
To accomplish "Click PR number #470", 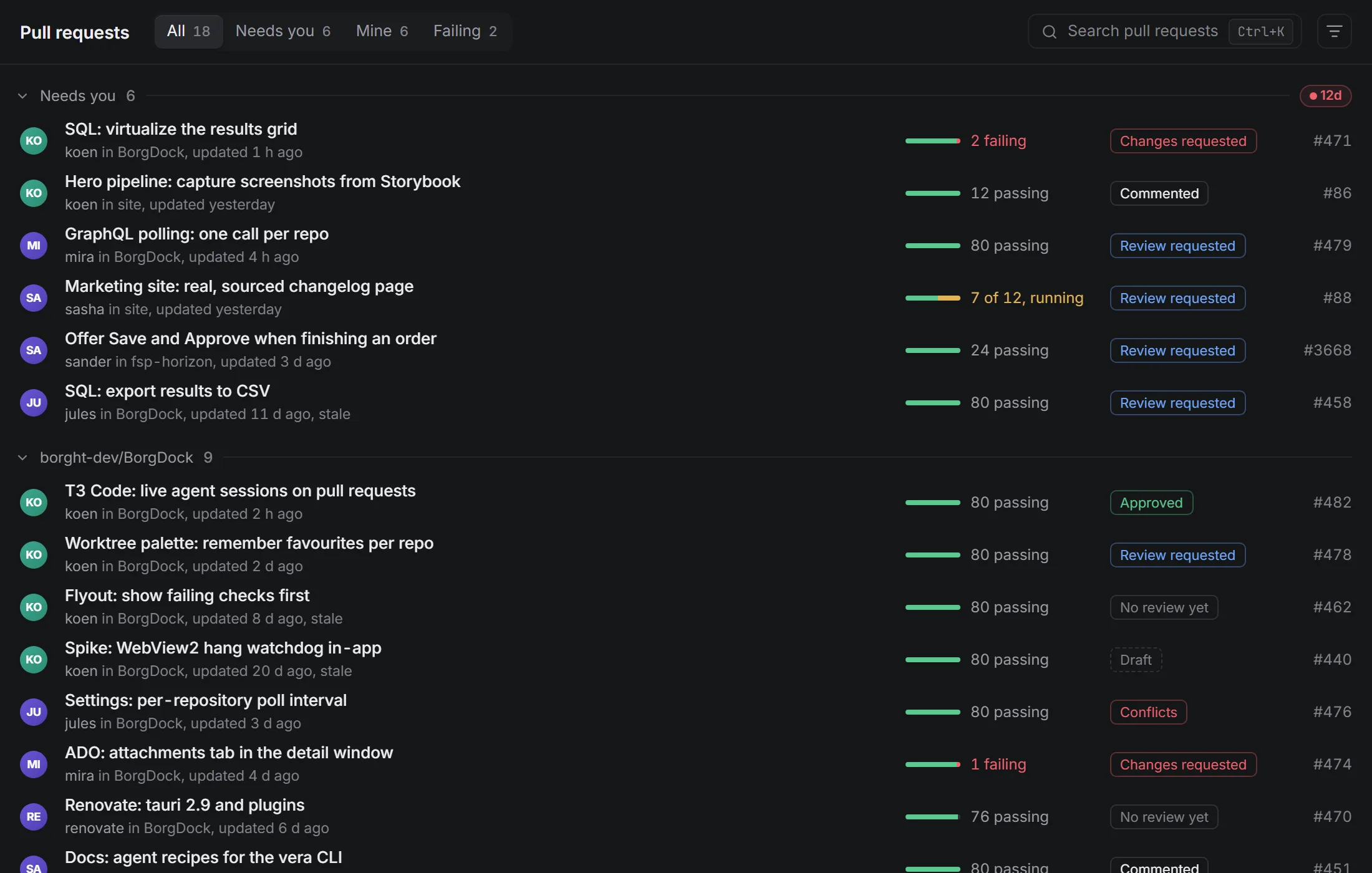I will pos(1332,817).
